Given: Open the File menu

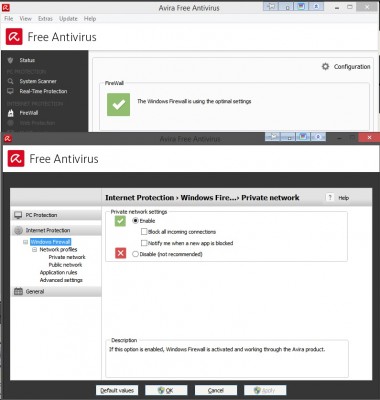Looking at the screenshot, I should tap(8, 19).
